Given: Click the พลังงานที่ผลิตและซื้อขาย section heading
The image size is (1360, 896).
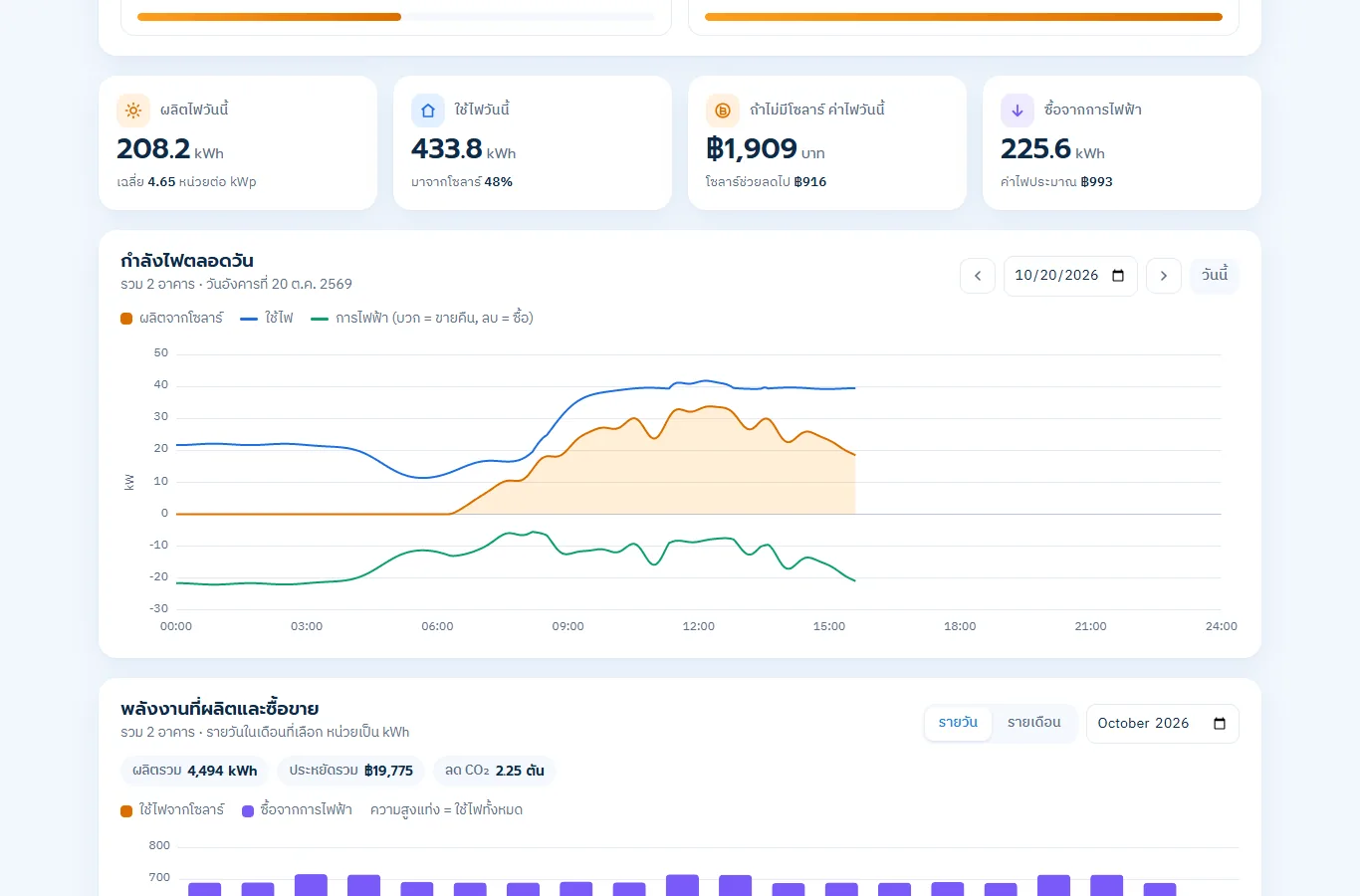Looking at the screenshot, I should tap(220, 709).
